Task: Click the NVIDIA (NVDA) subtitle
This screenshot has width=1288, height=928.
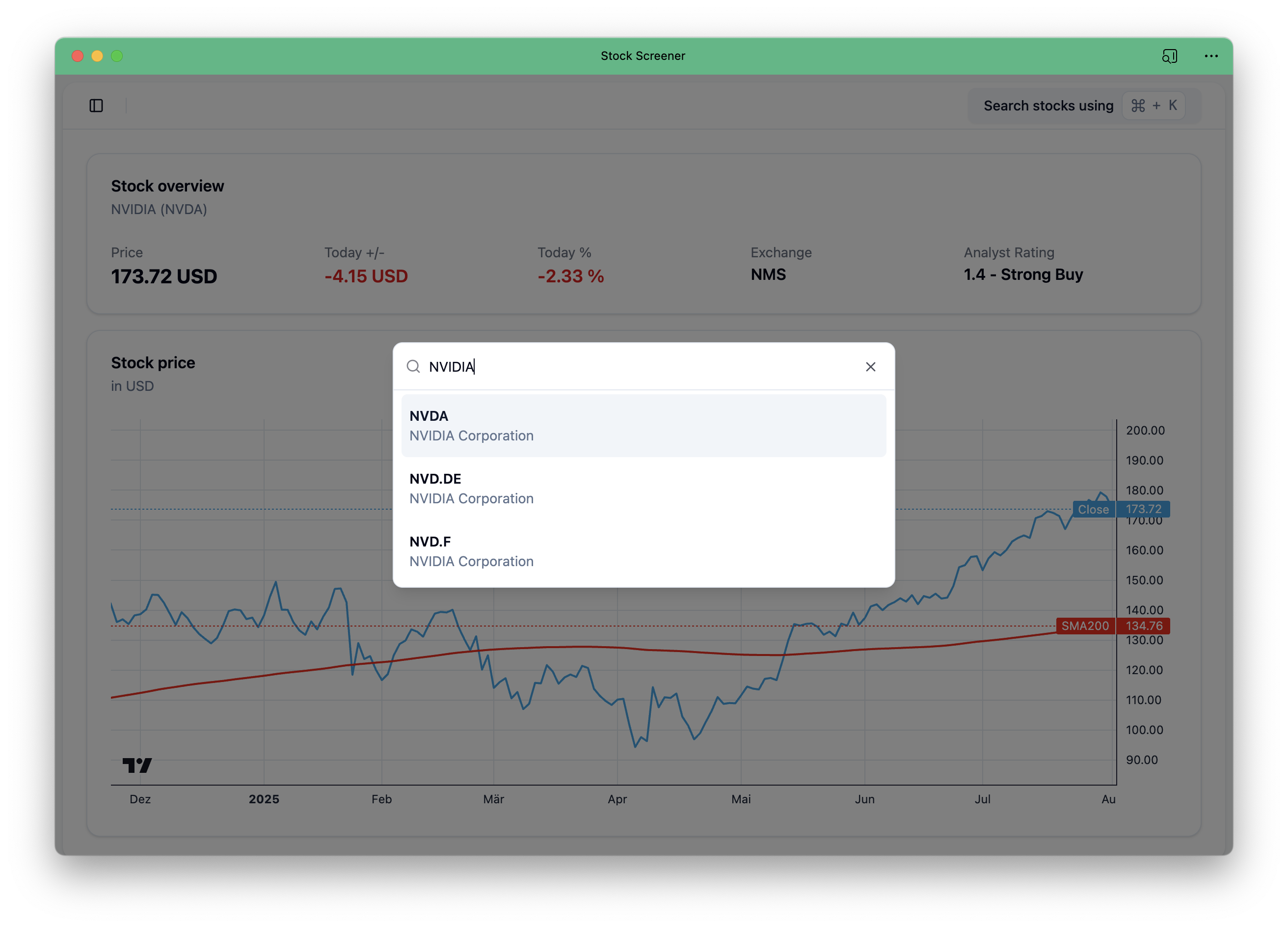Action: click(159, 210)
